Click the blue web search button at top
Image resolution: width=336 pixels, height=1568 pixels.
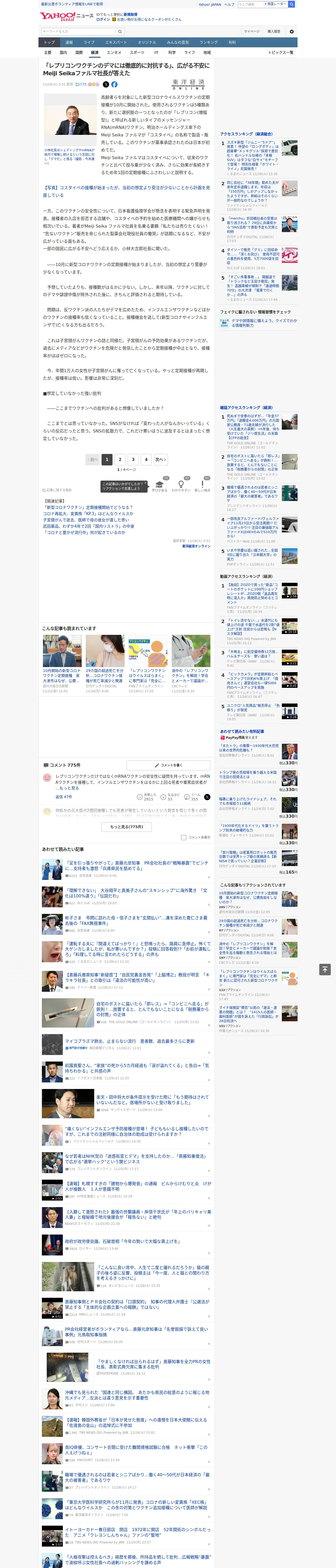[x=292, y=4]
